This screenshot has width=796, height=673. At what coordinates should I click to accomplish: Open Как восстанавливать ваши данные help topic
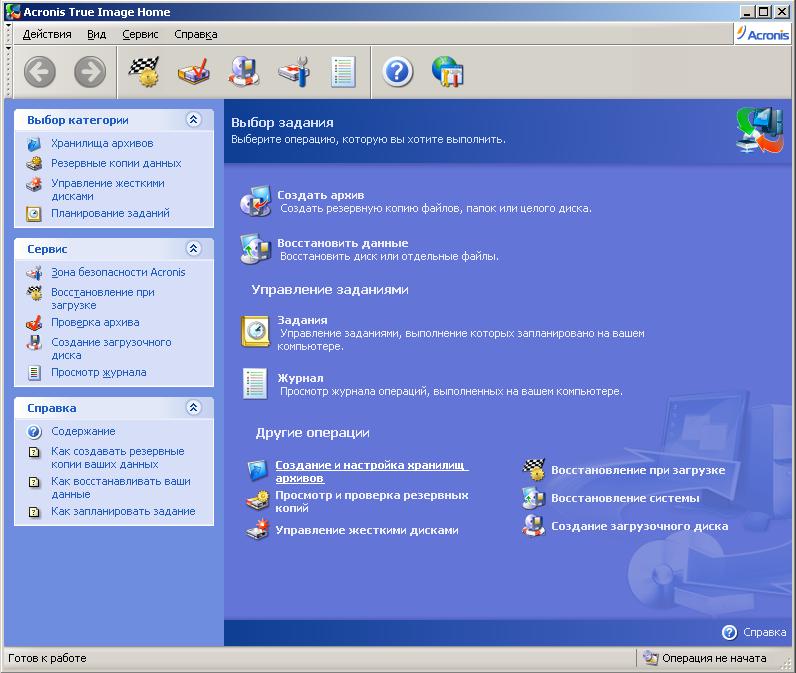pos(121,488)
